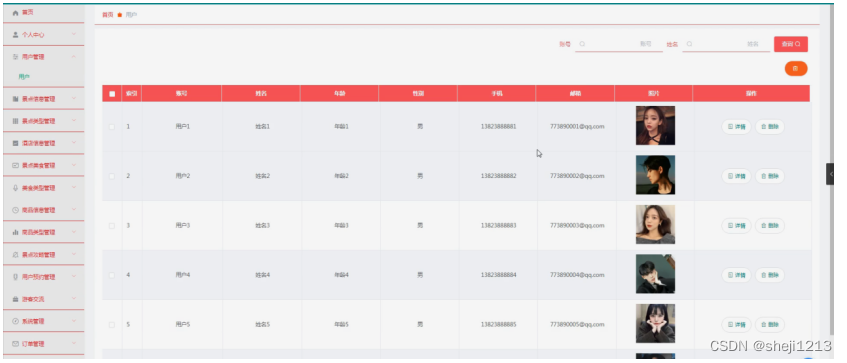Click the dark collapse handle at right edge
This screenshot has height=363, width=847.
(830, 174)
